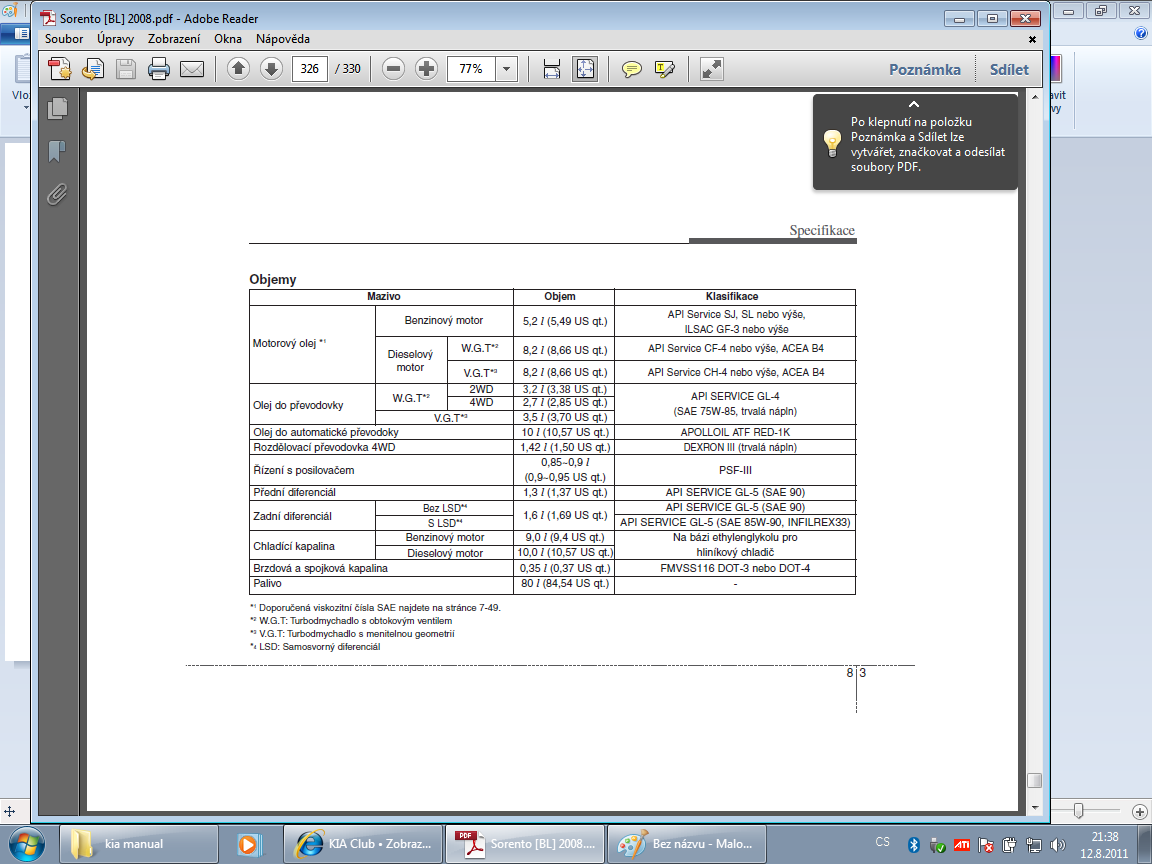Click the help icon in background window
The height and width of the screenshot is (864, 1152).
(1141, 34)
